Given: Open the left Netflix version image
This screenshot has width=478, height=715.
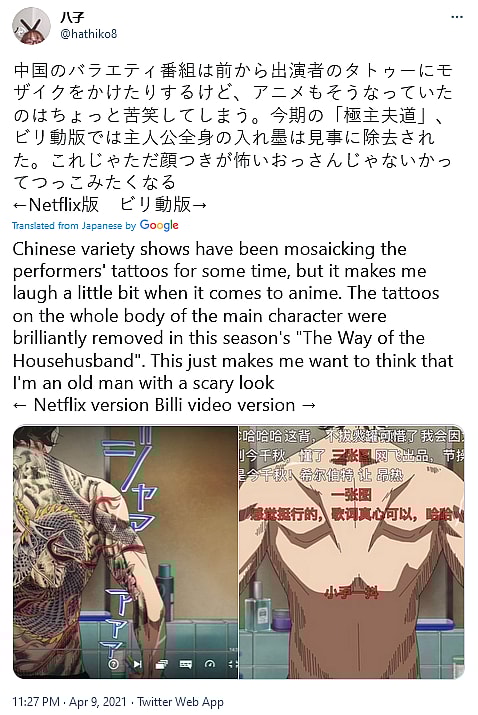Looking at the screenshot, I should 125,552.
